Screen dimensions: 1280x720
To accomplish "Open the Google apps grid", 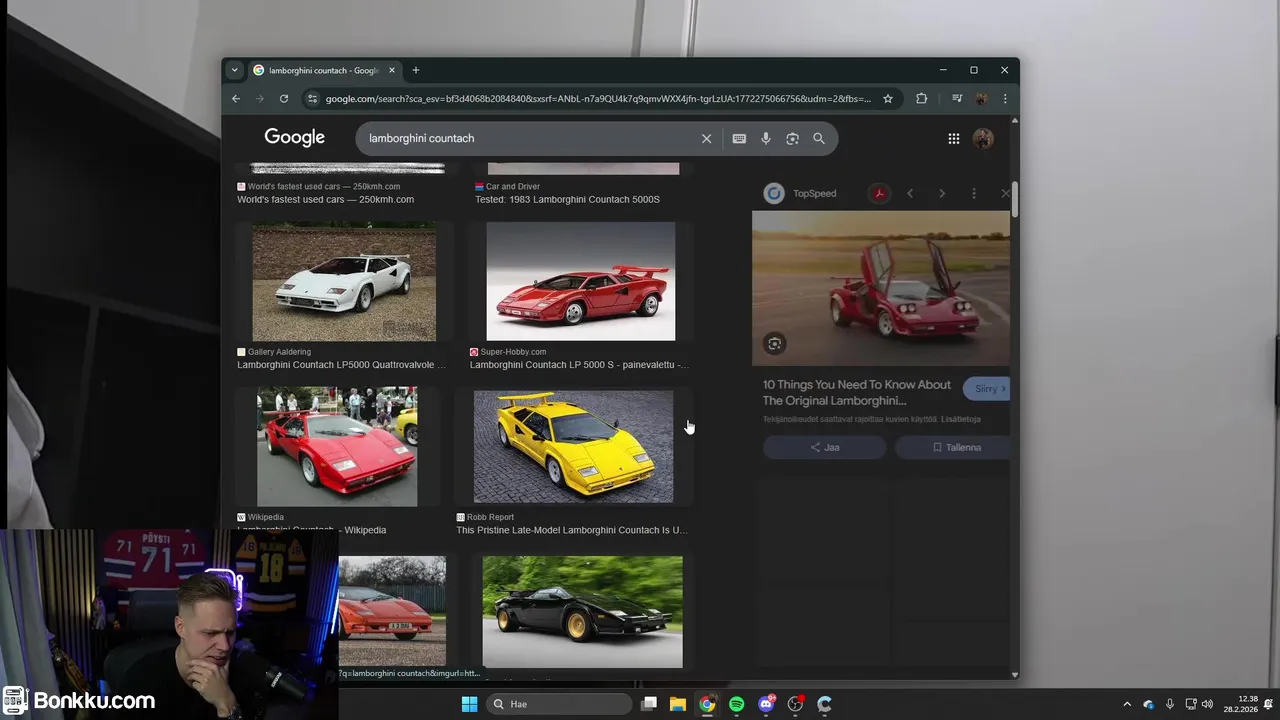I will point(954,139).
